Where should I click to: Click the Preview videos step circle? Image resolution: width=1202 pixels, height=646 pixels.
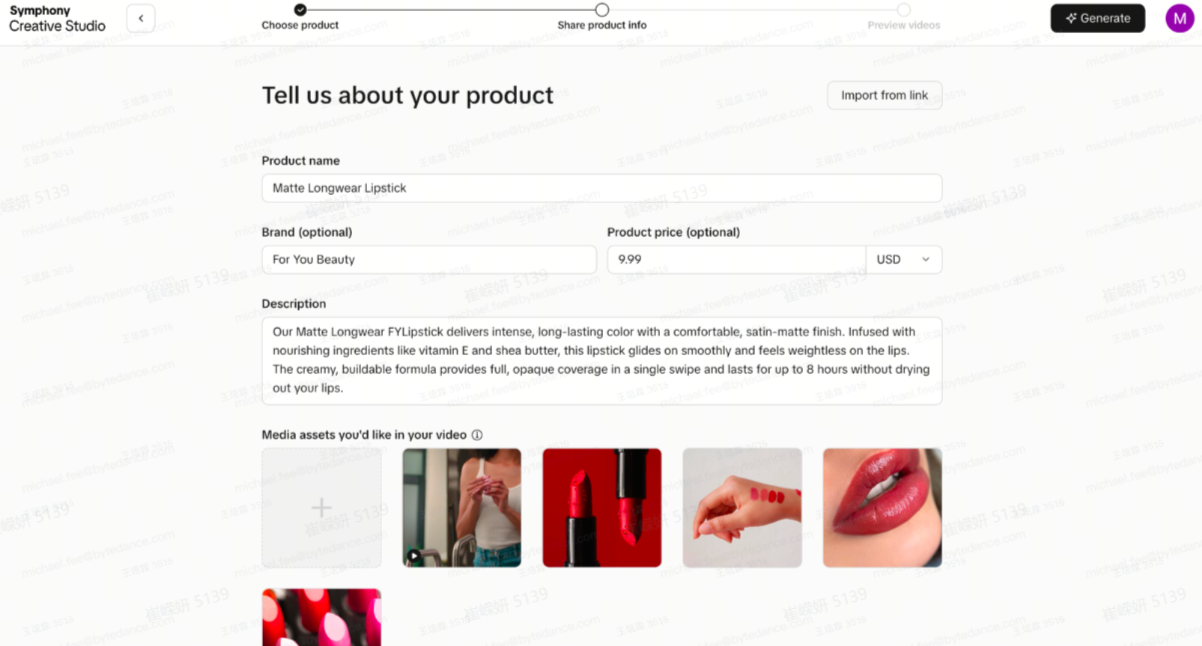(904, 9)
